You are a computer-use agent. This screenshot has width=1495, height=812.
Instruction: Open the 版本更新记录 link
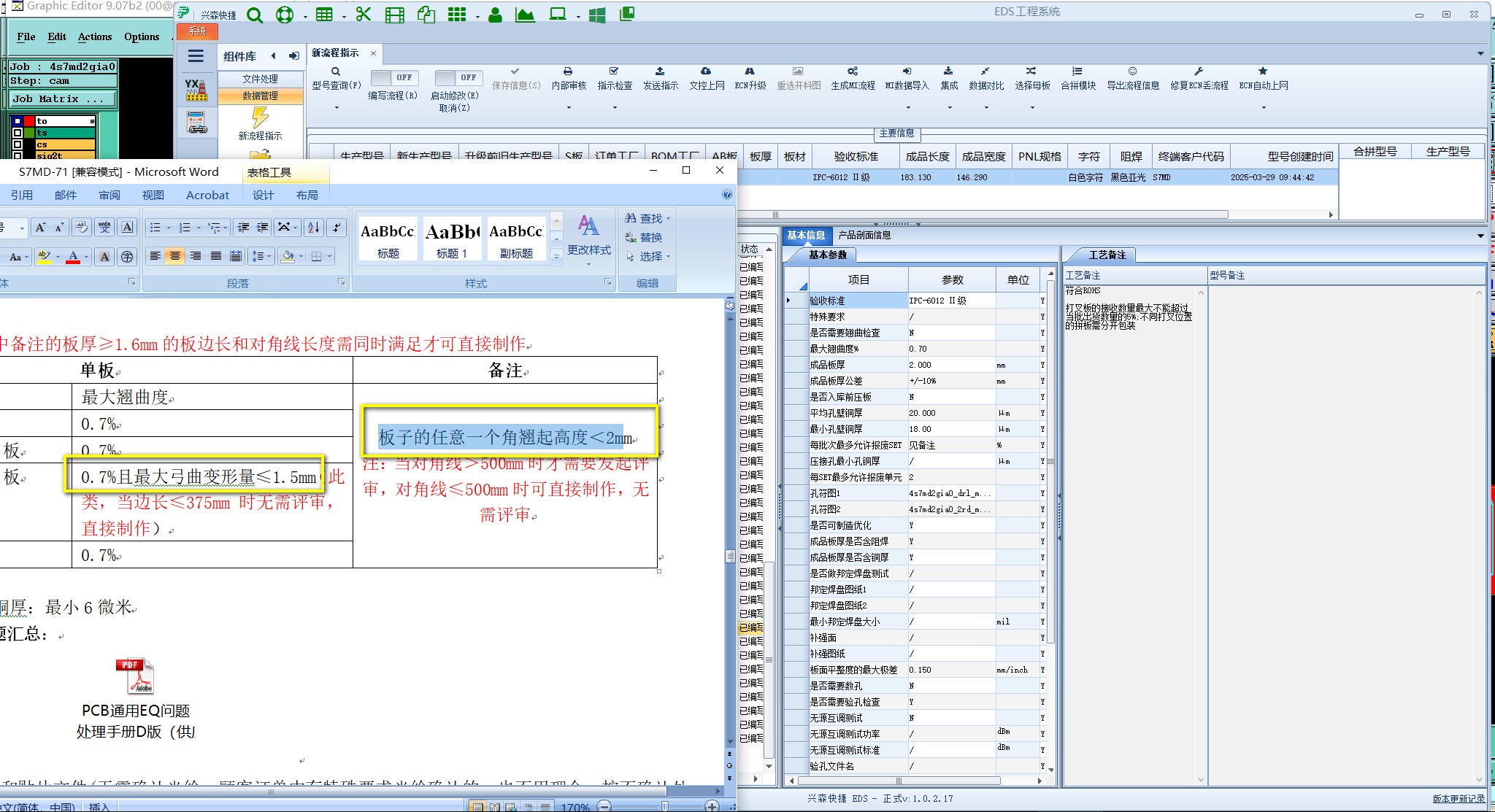point(1458,799)
